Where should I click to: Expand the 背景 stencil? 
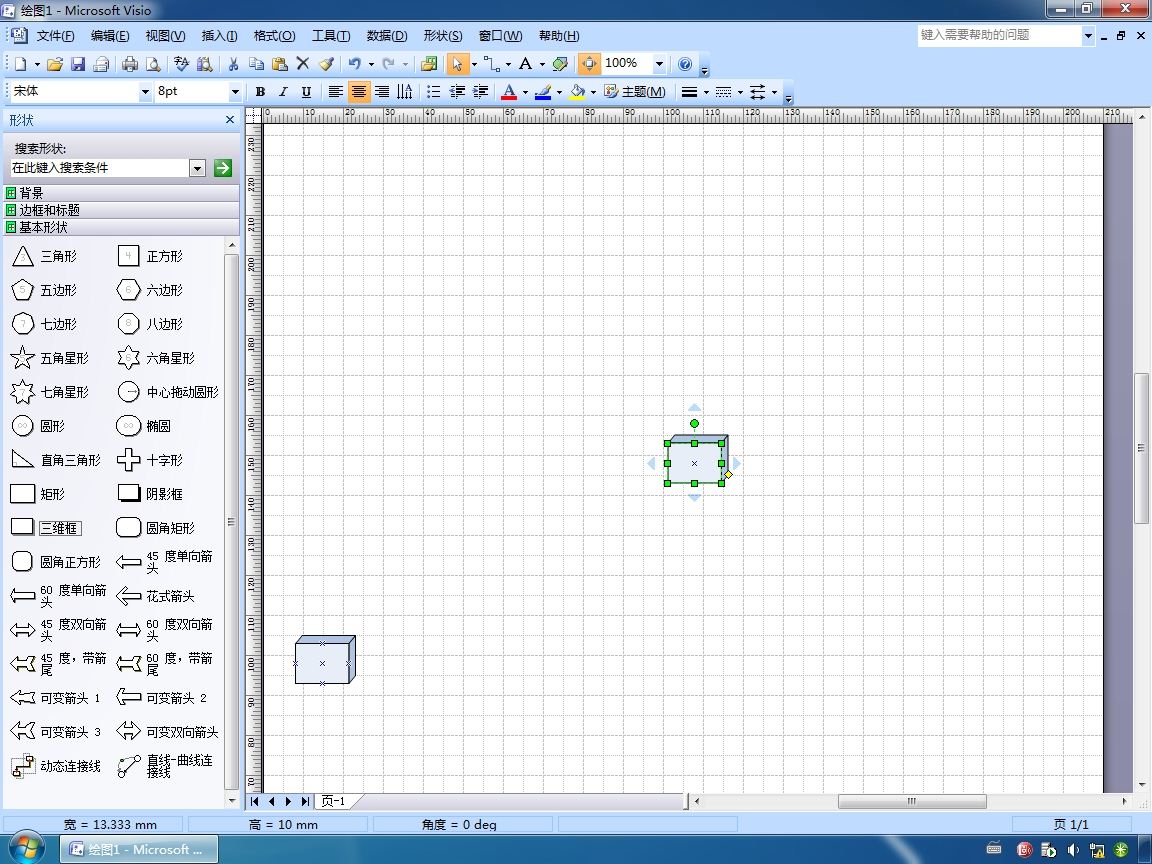pyautogui.click(x=121, y=192)
